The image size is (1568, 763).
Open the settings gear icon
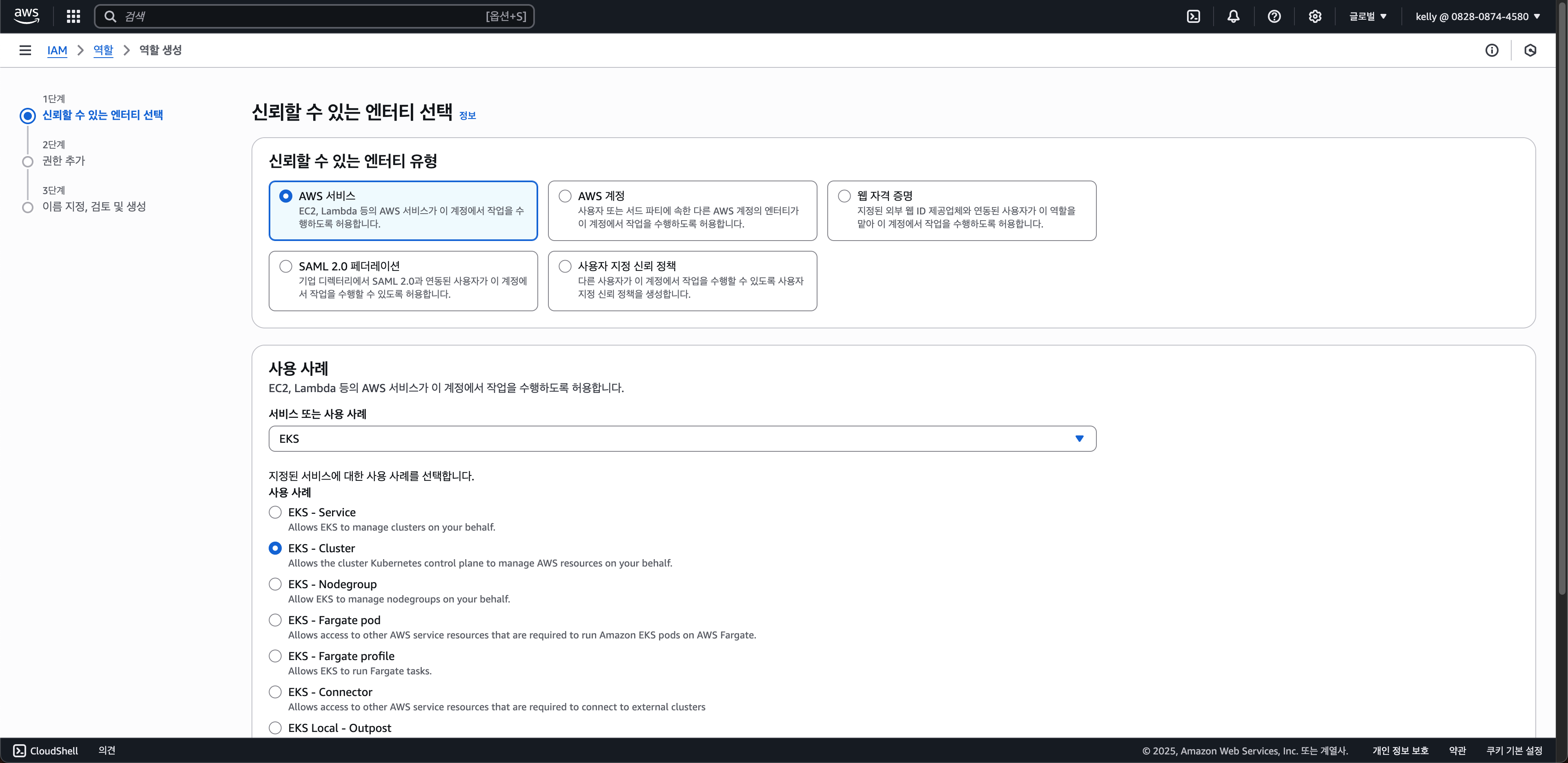click(1315, 16)
